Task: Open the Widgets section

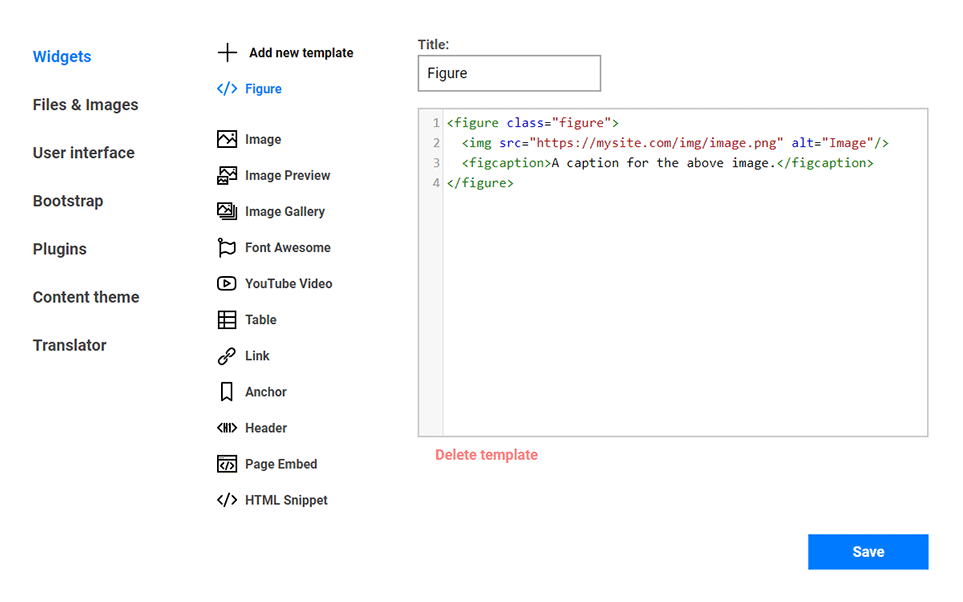Action: pos(62,57)
